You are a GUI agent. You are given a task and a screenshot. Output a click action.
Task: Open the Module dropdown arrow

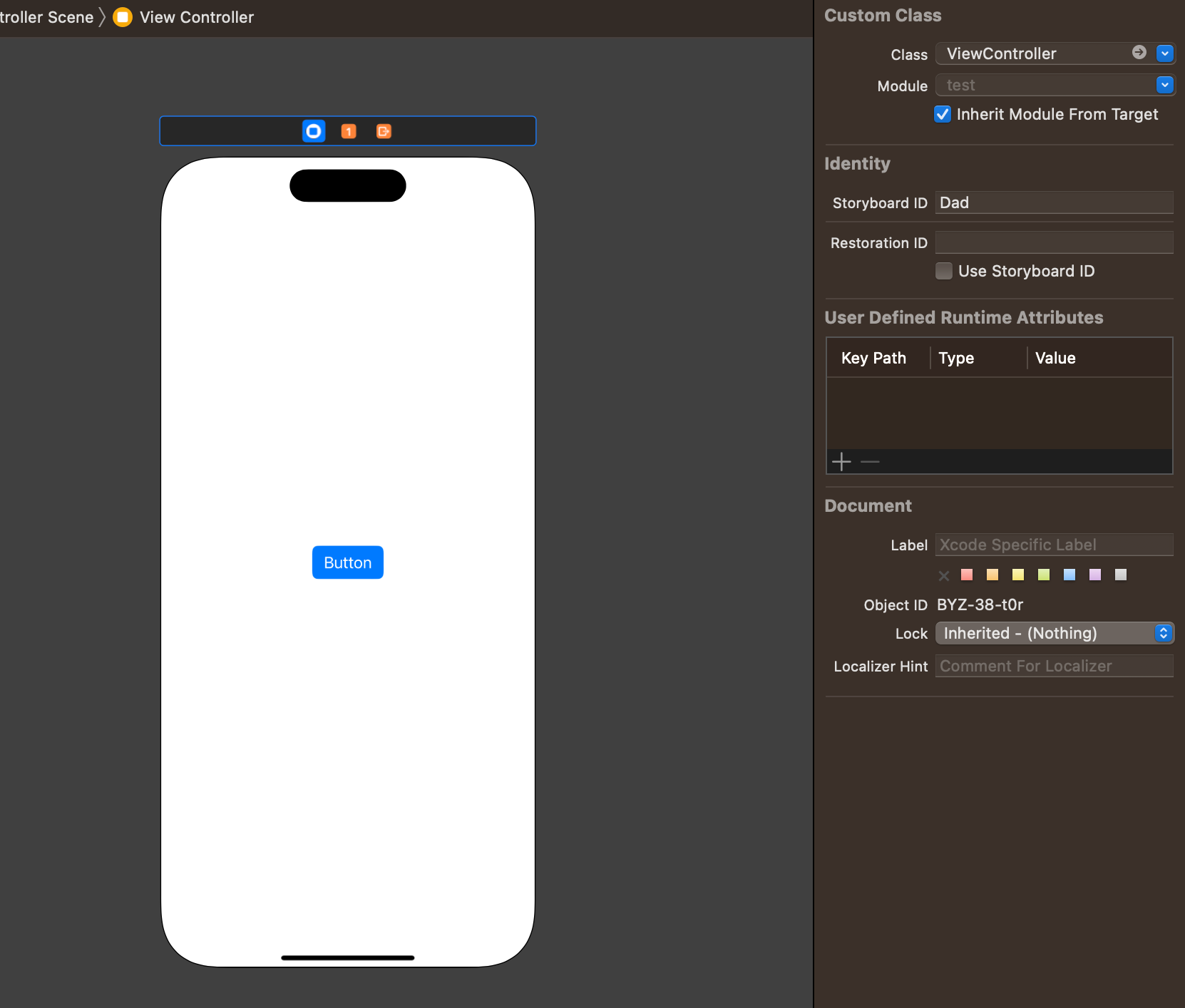(x=1164, y=85)
